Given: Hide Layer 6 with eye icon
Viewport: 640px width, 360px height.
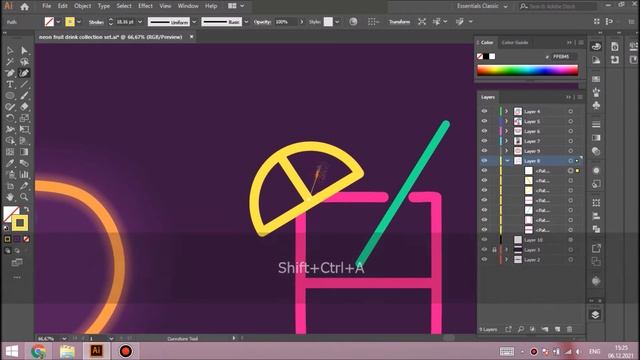Looking at the screenshot, I should click(x=484, y=131).
